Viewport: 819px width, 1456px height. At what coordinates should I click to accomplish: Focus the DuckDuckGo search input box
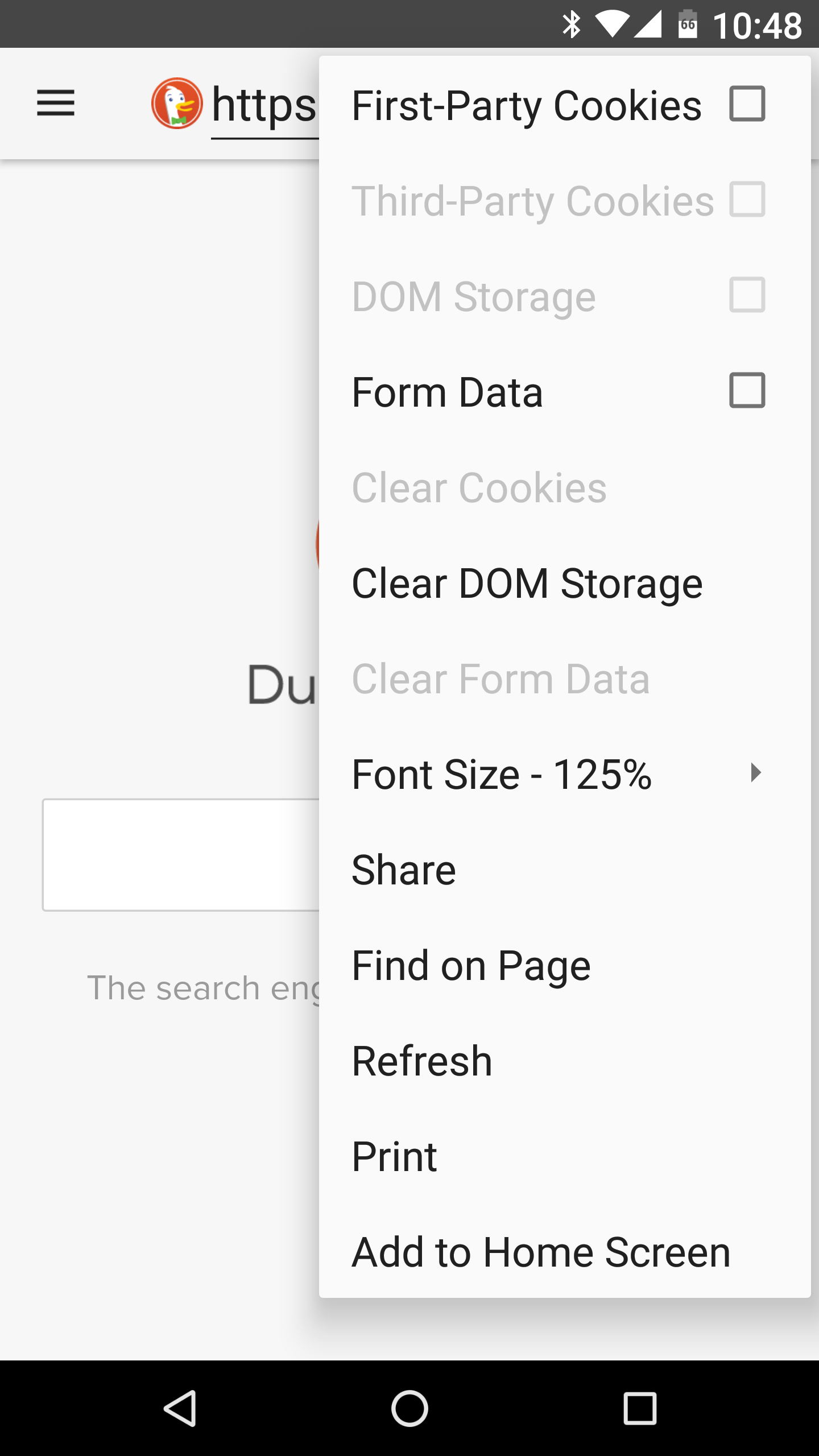[x=181, y=855]
